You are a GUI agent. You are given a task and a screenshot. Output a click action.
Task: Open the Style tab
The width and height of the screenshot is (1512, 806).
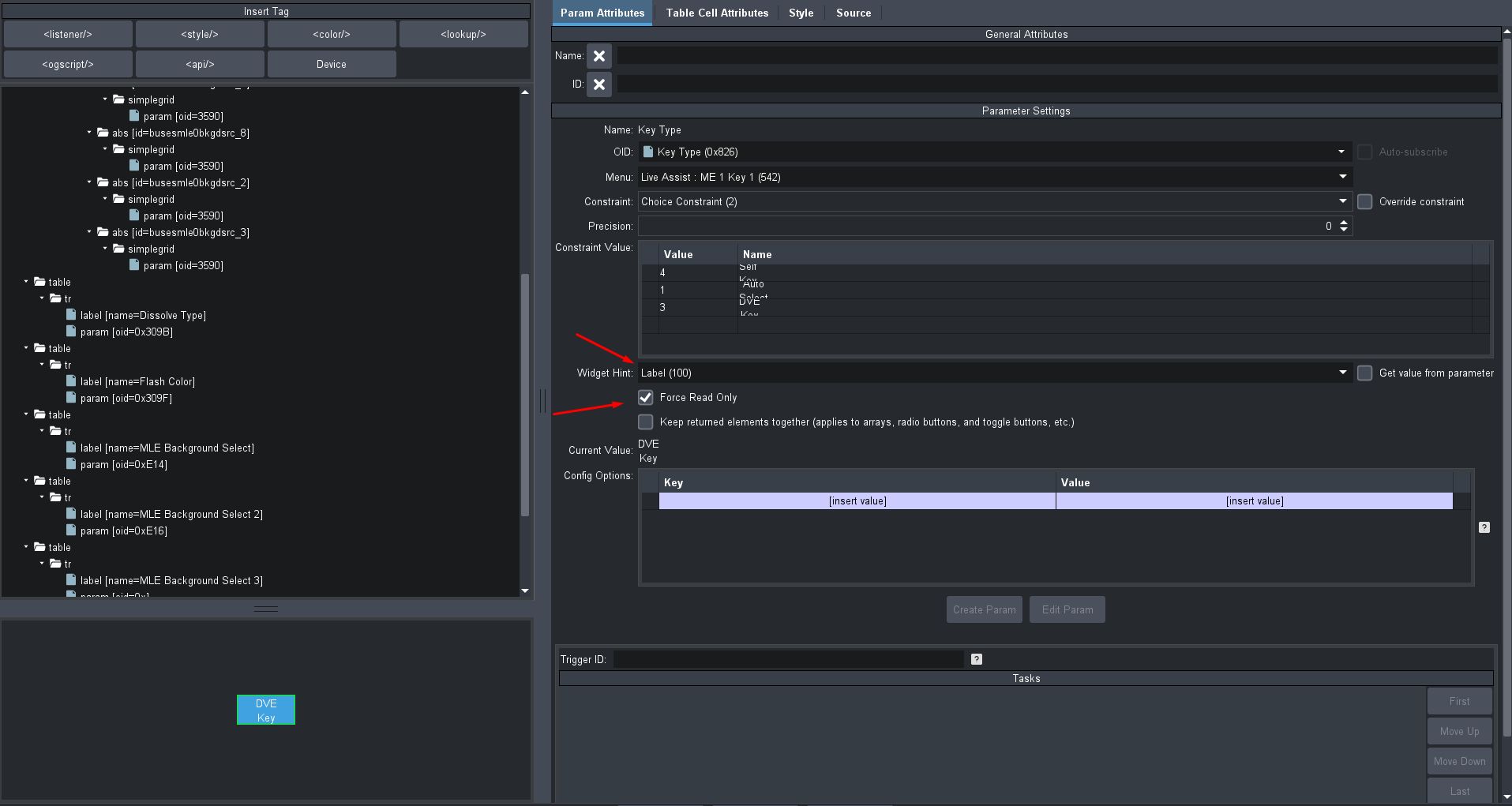click(801, 13)
